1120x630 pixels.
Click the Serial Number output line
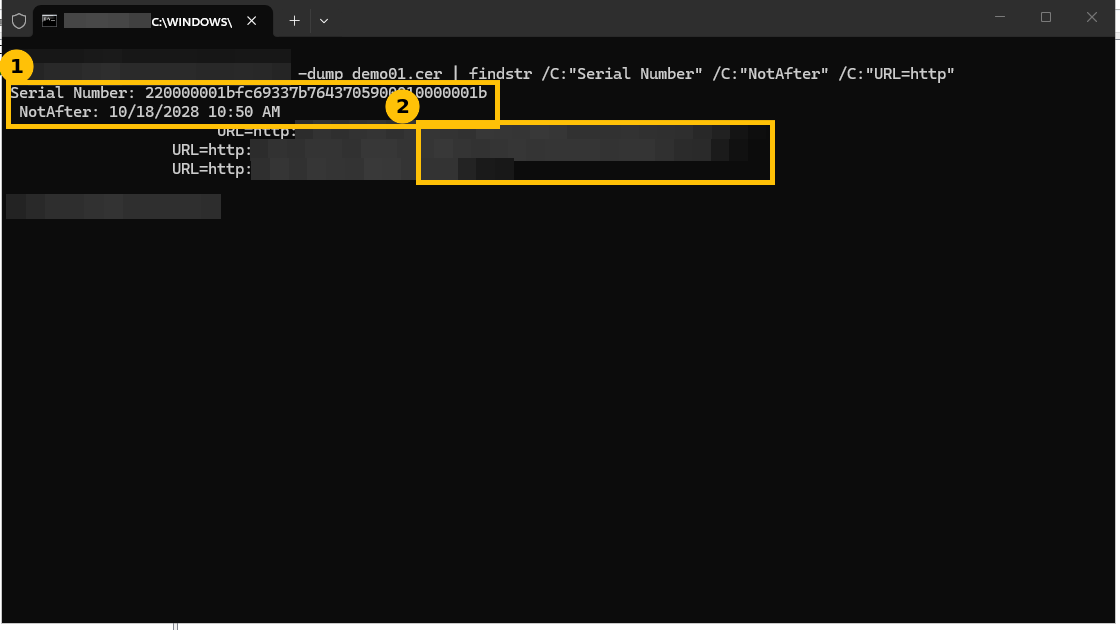click(x=249, y=93)
